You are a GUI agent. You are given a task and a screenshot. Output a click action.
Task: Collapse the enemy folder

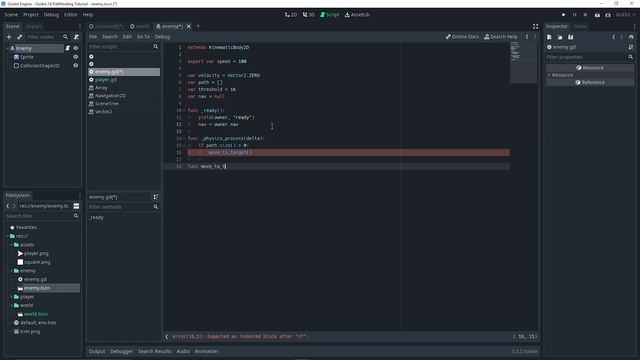(12, 271)
